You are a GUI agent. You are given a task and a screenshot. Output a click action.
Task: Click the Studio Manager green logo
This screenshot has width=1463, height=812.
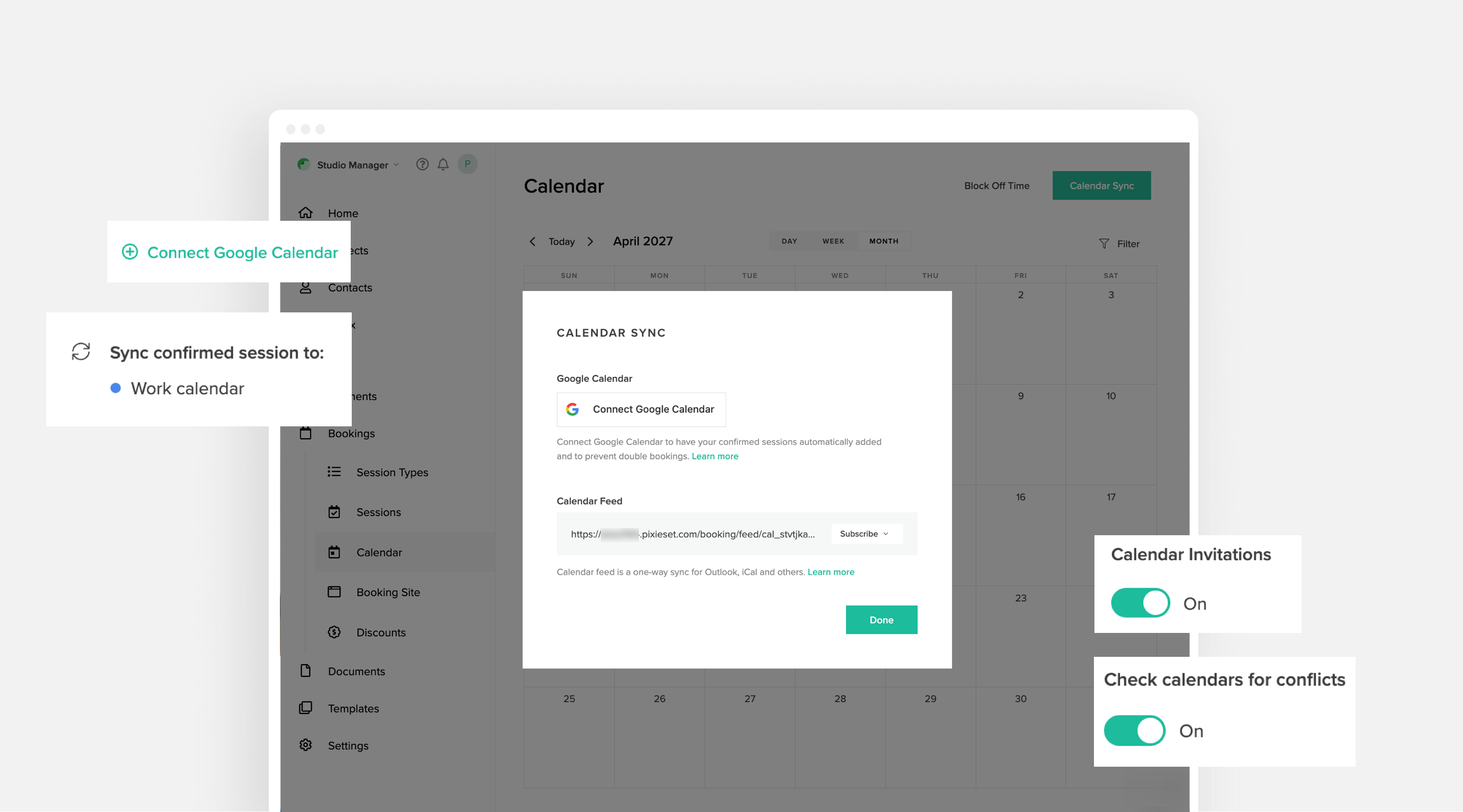304,164
